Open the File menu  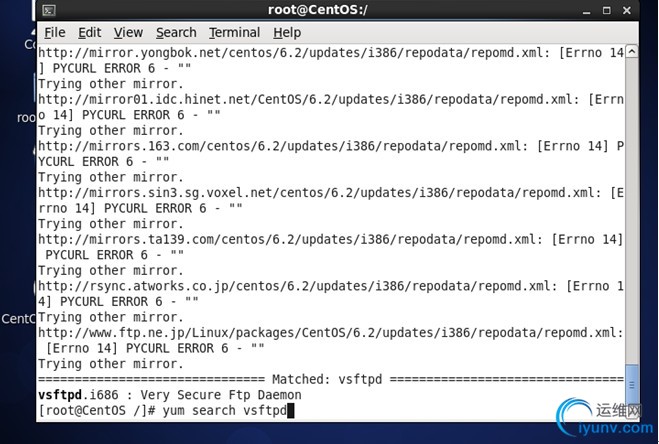[55, 32]
